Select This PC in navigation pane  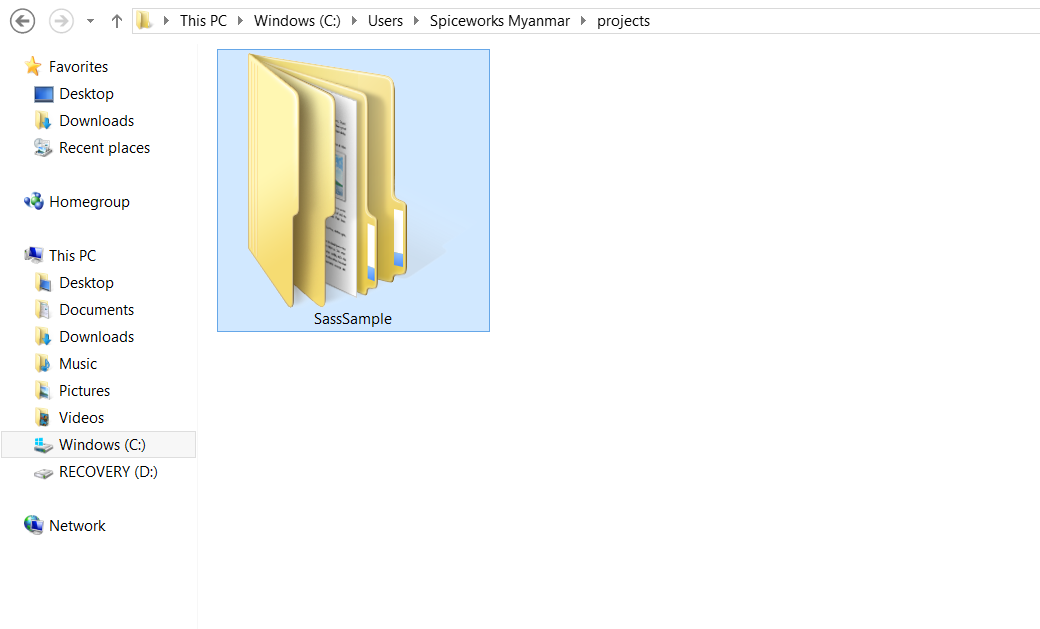tap(72, 256)
